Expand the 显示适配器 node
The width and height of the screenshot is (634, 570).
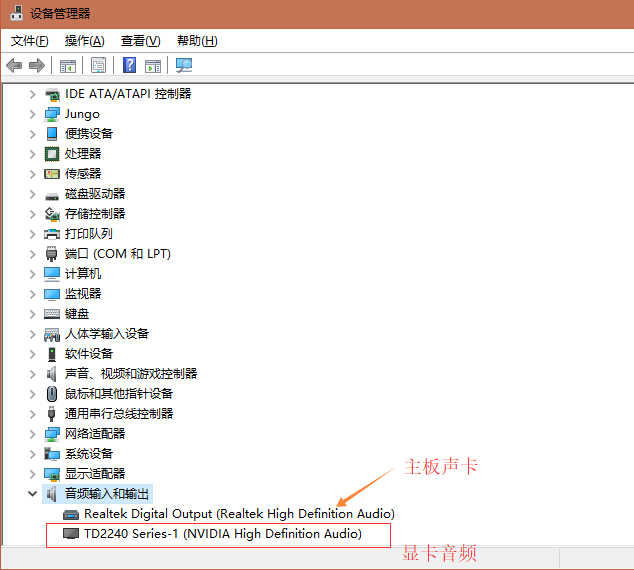tap(33, 474)
